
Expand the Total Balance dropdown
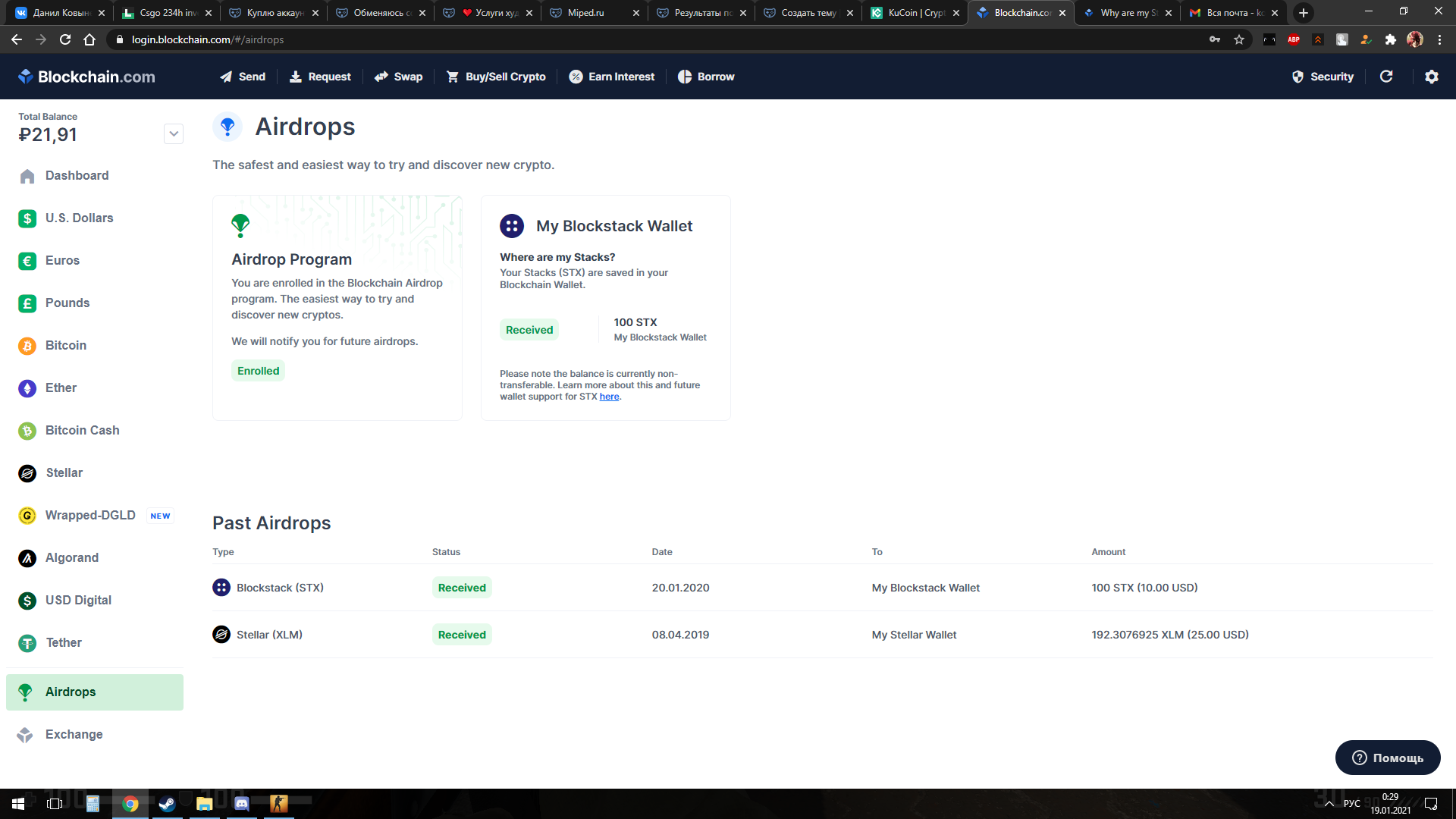pyautogui.click(x=174, y=134)
